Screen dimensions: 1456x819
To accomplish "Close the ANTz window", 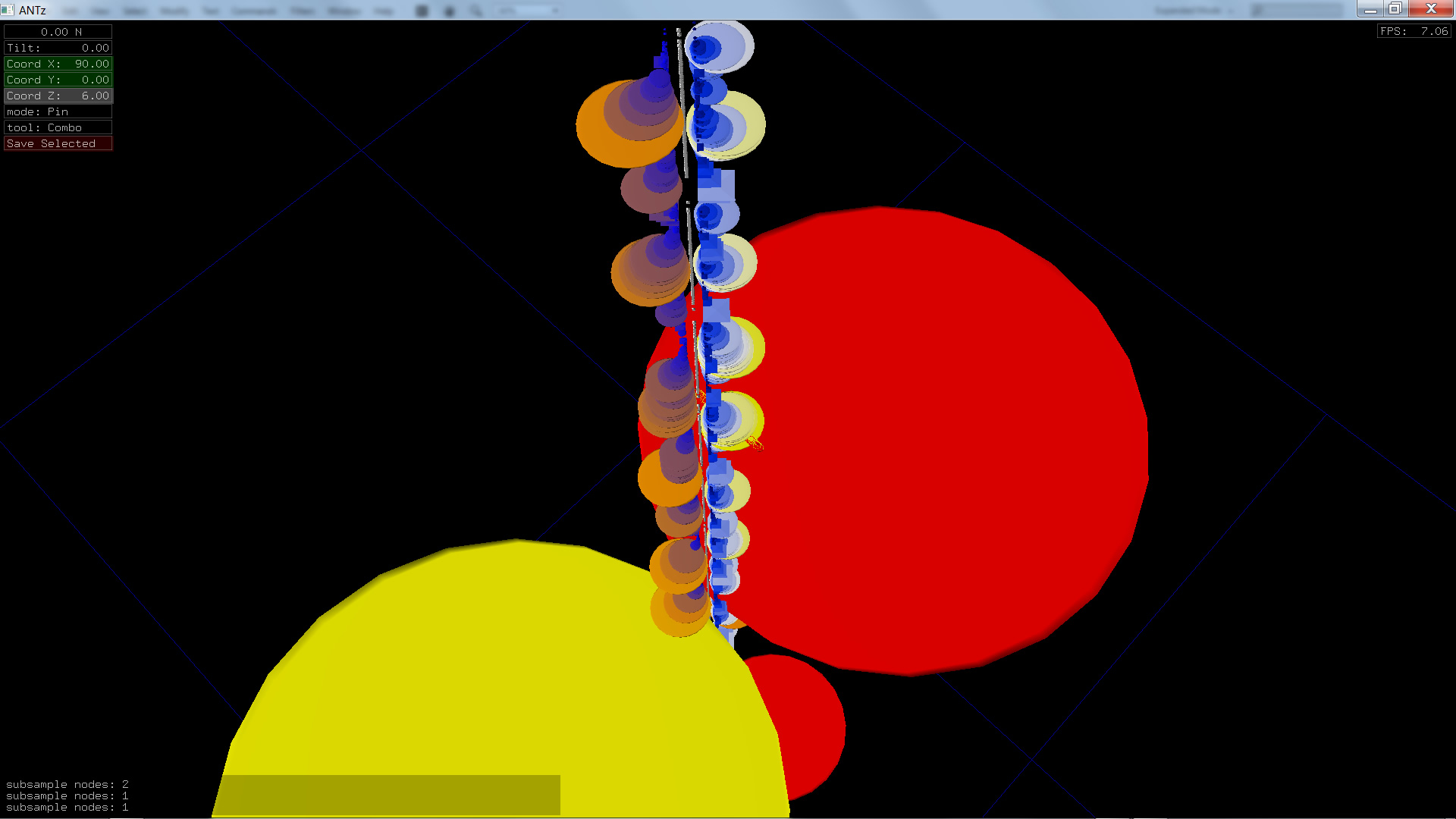I will click(x=1431, y=9).
